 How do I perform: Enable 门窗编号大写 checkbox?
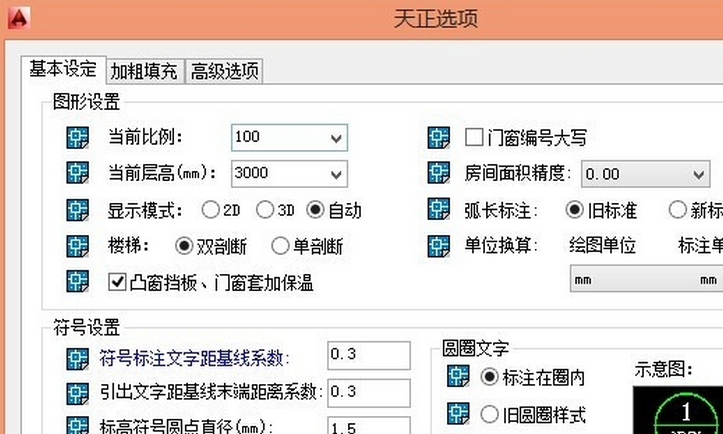(x=474, y=137)
